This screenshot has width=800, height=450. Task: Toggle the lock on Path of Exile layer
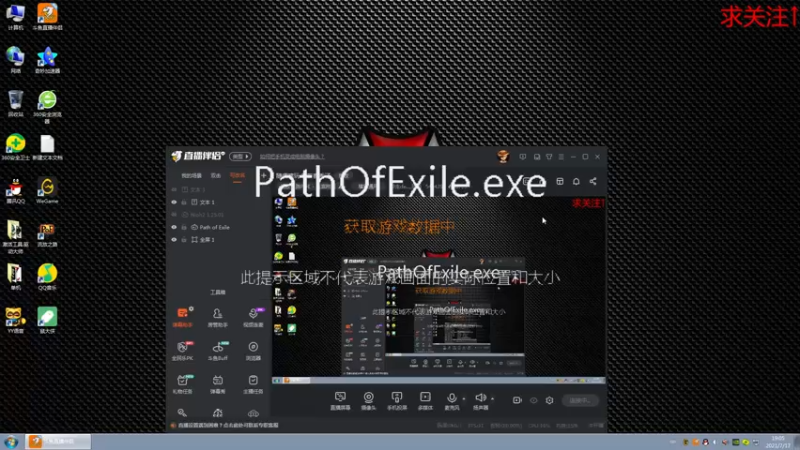(x=184, y=227)
